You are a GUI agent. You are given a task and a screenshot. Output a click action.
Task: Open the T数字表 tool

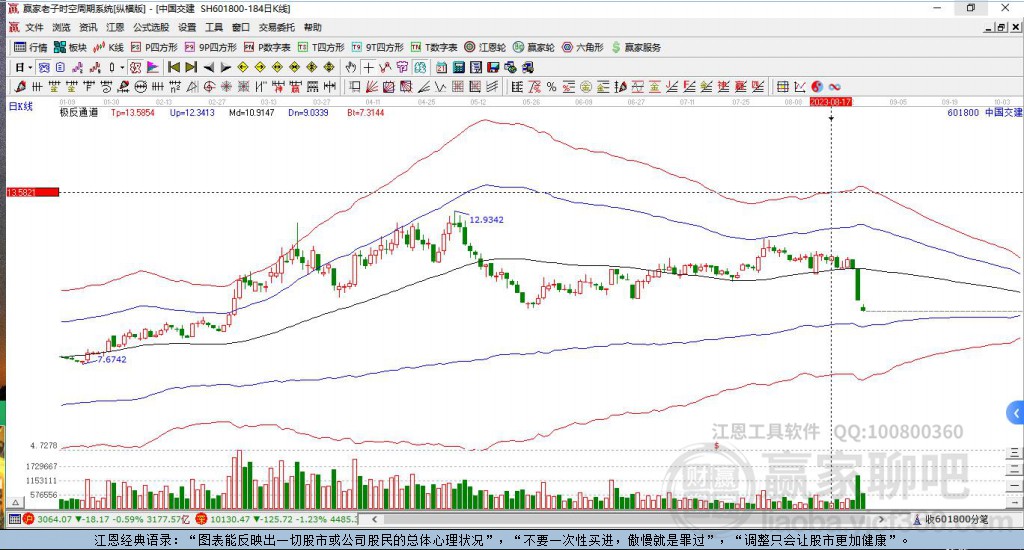[x=434, y=47]
